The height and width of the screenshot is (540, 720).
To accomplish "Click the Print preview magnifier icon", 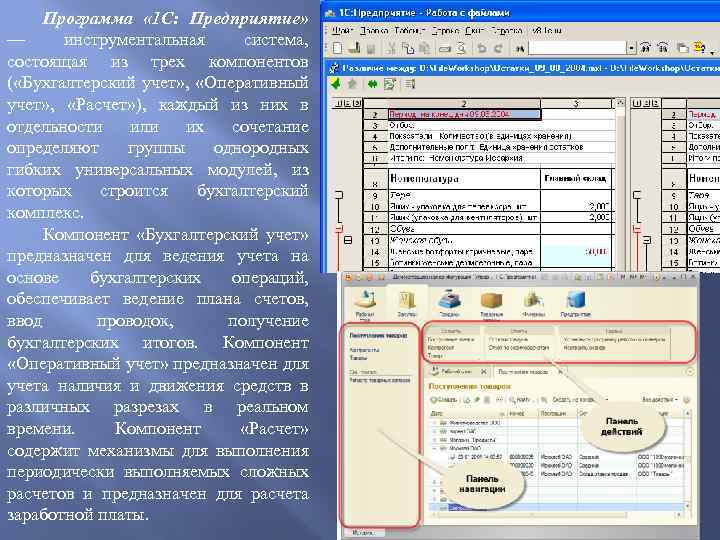I will pos(462,48).
